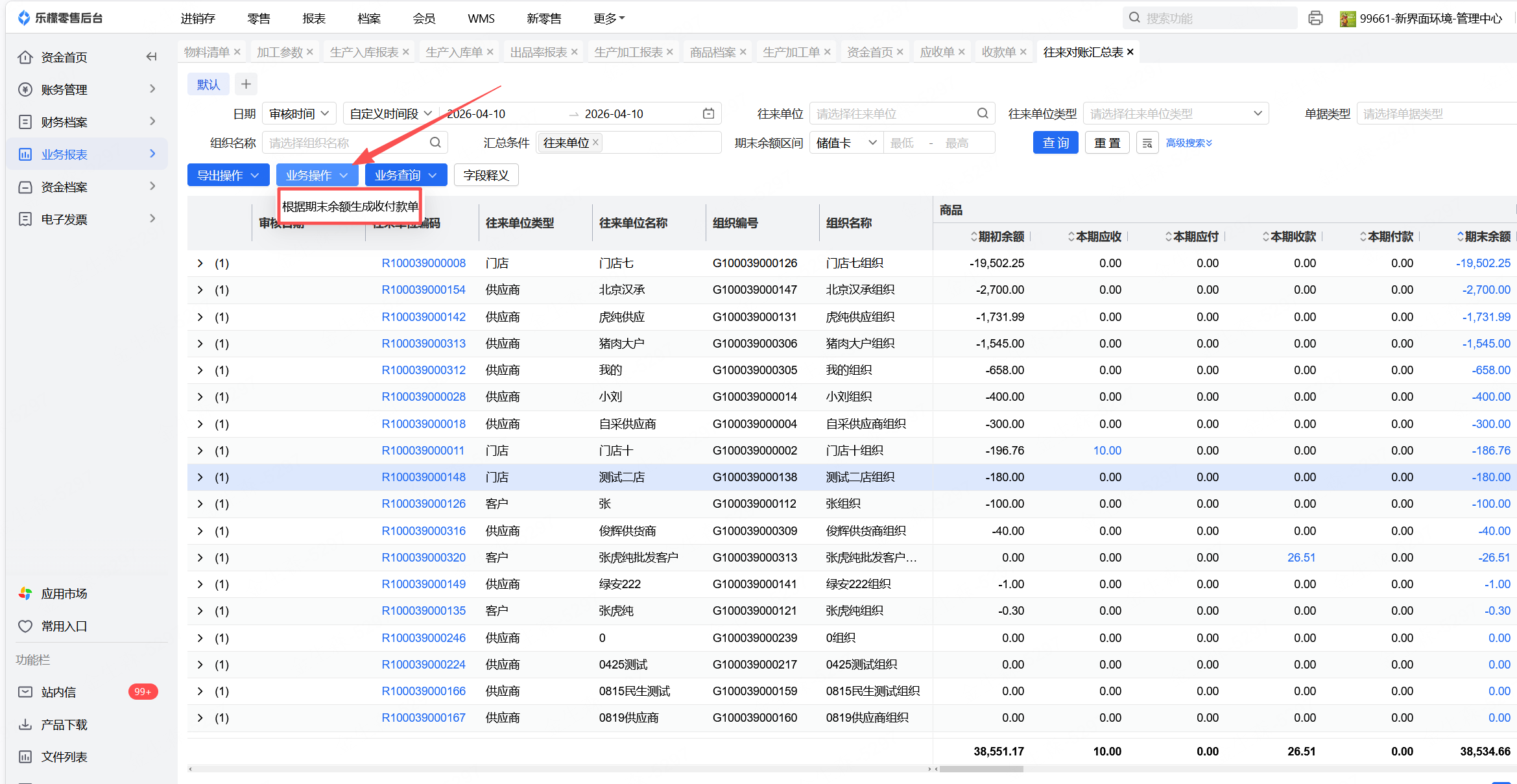Open the 进销存 top menu
The image size is (1517, 784).
198,18
